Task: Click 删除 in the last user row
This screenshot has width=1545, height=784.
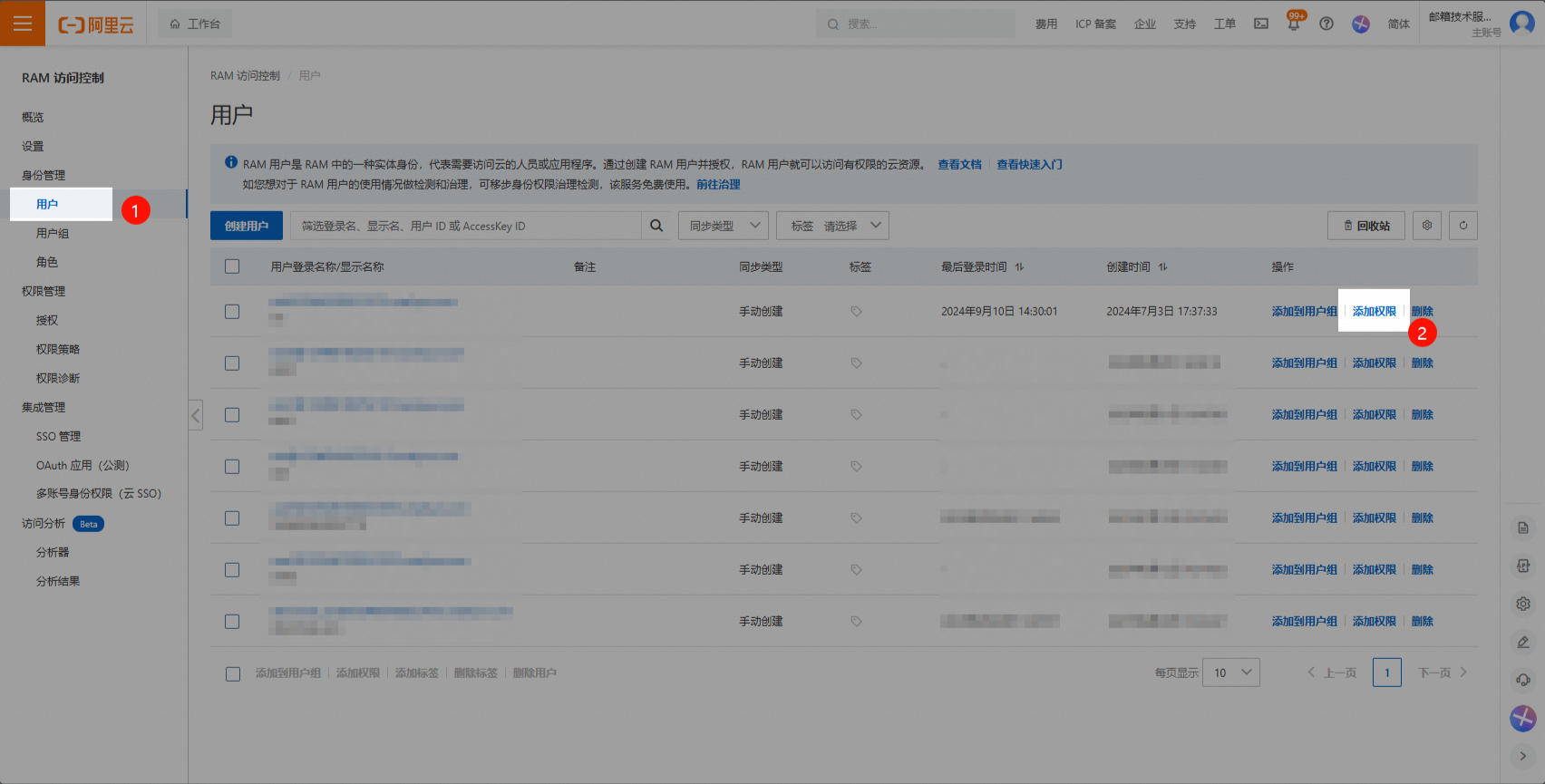Action: 1423,621
